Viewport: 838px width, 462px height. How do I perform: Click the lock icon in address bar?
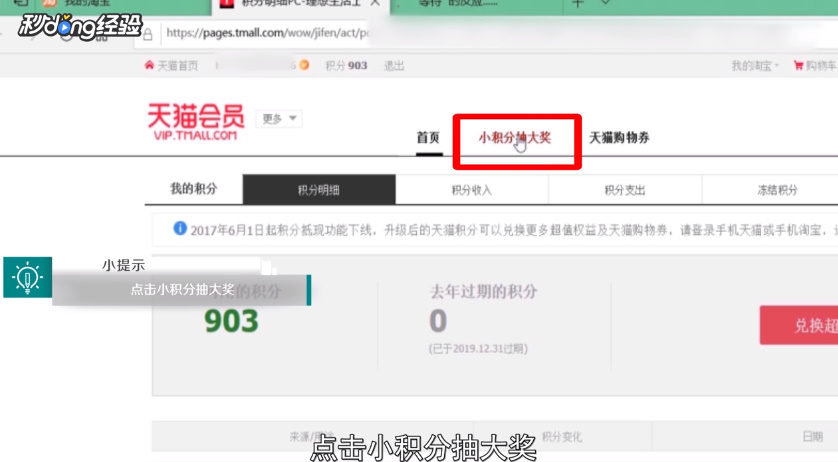point(148,34)
